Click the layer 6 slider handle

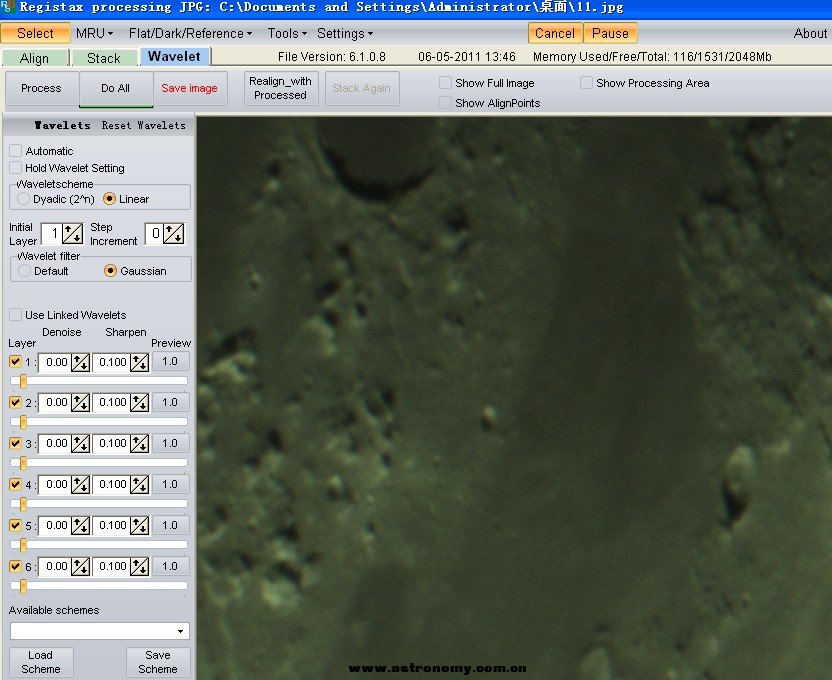click(23, 586)
